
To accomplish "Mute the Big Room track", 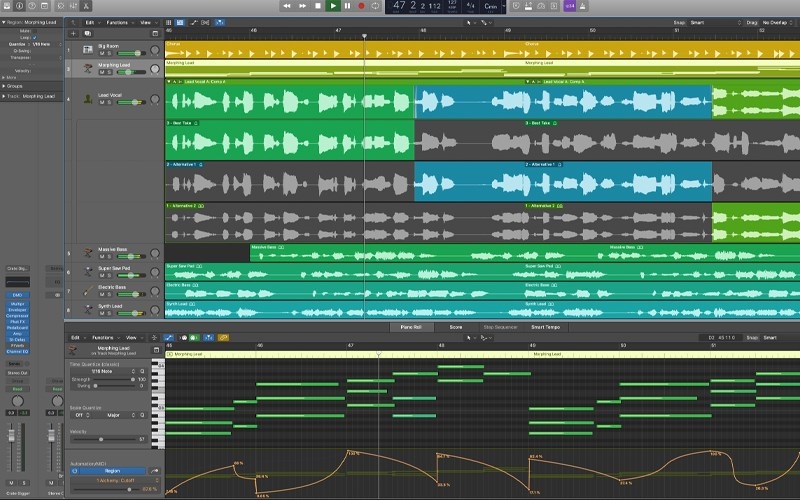I will (102, 51).
